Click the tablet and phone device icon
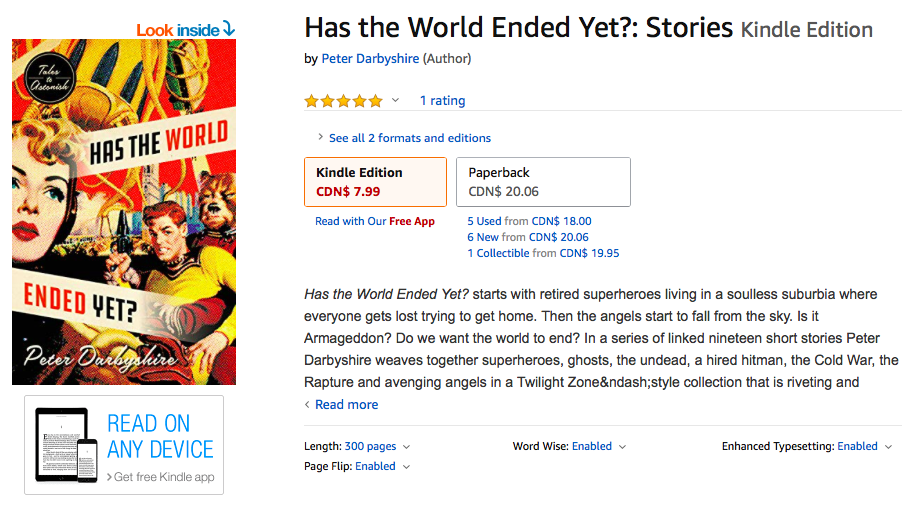Image resolution: width=923 pixels, height=509 pixels. click(66, 445)
